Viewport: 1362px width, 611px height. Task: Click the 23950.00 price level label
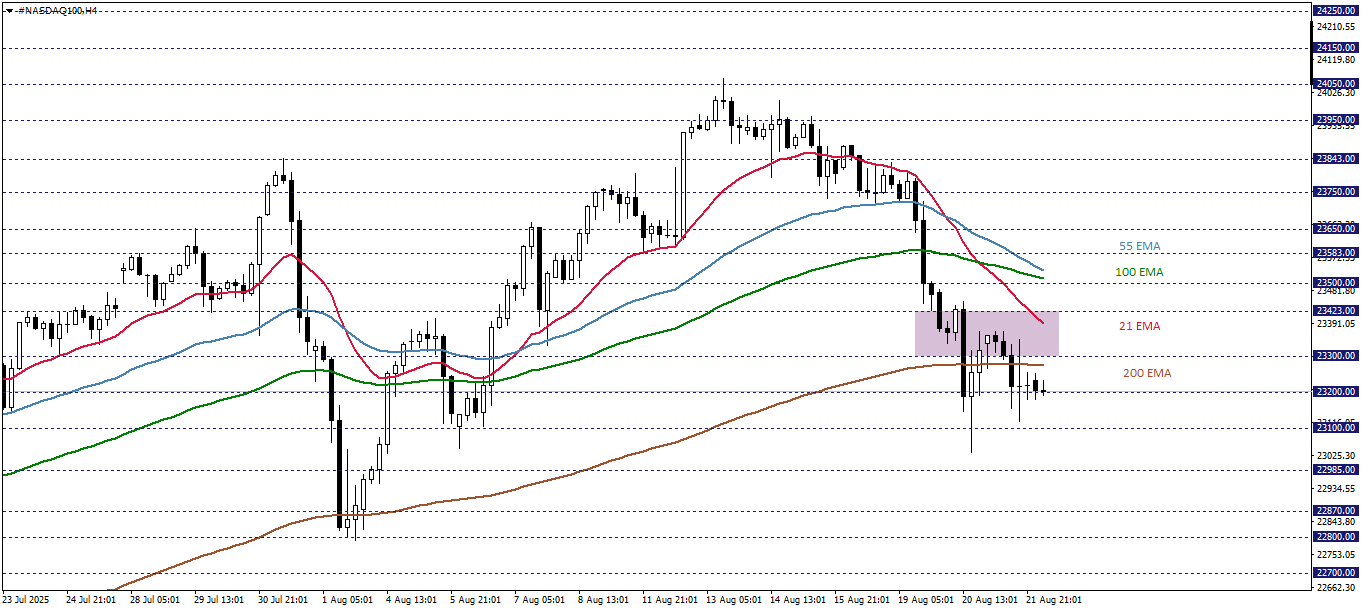coord(1335,120)
